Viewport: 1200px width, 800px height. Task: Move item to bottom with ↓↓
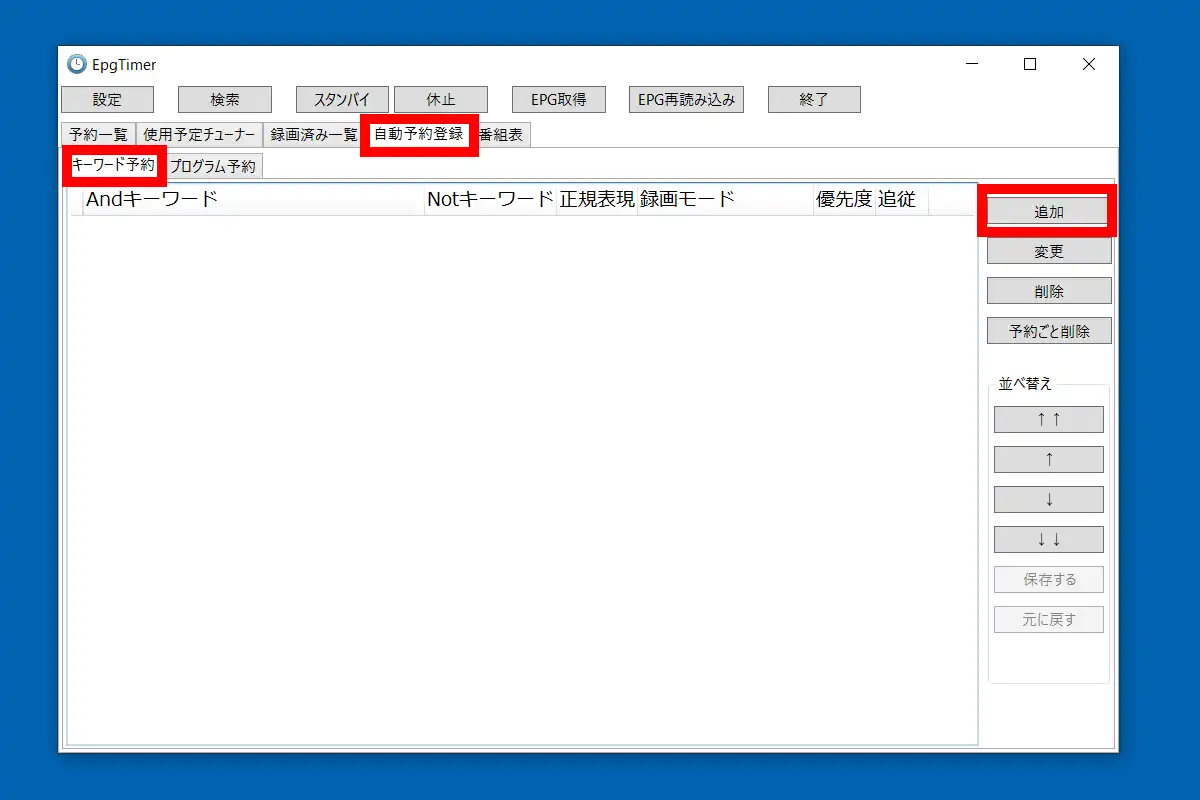(x=1049, y=540)
